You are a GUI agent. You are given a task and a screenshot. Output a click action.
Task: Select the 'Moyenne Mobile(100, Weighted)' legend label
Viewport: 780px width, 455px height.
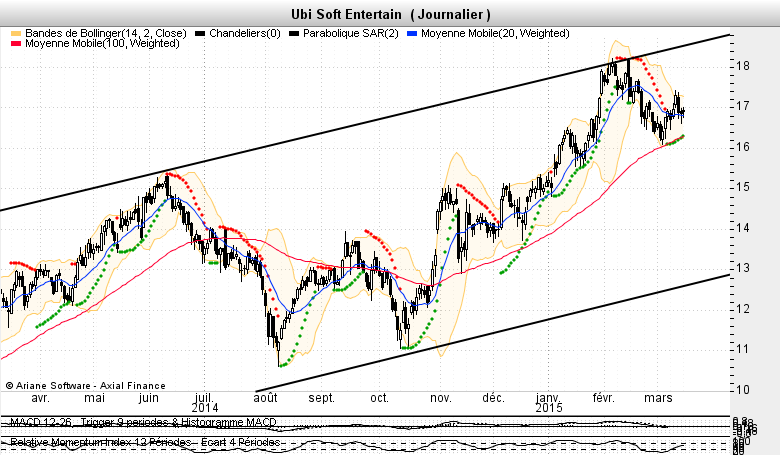102,44
